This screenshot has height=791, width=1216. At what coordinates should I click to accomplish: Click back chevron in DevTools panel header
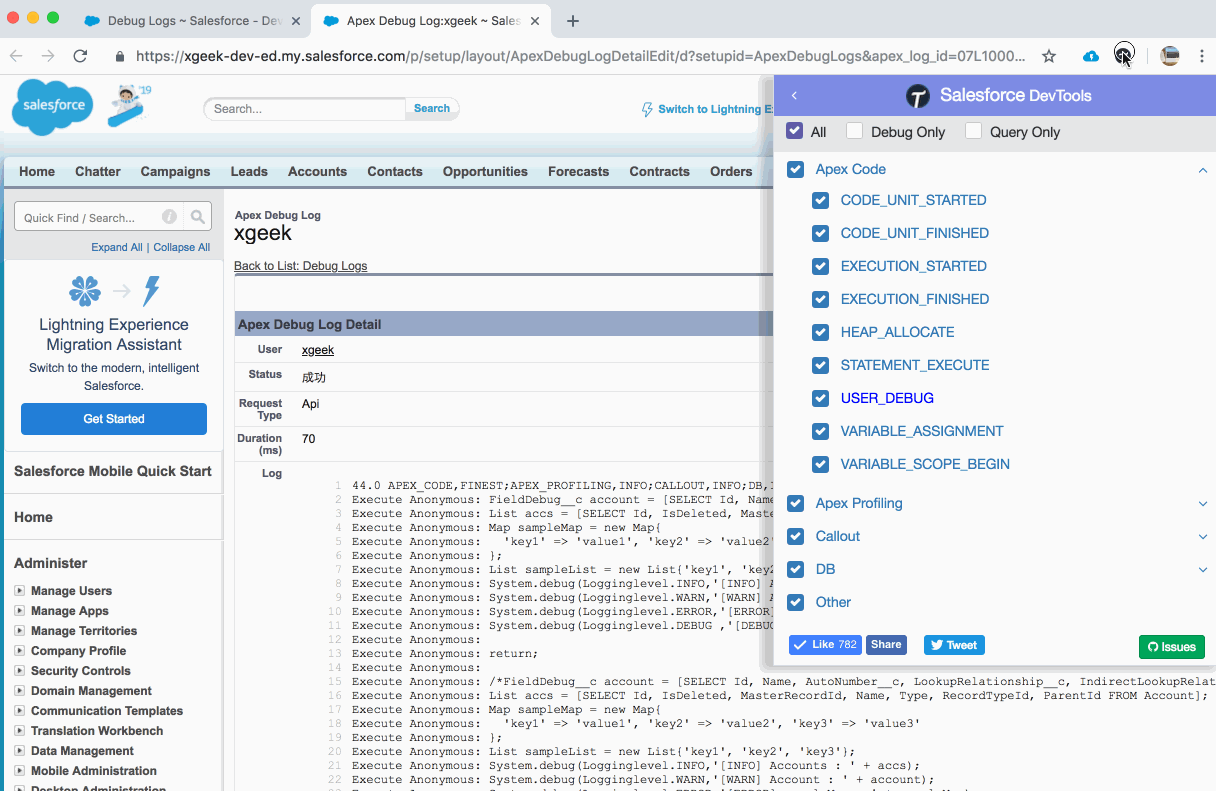[x=795, y=96]
